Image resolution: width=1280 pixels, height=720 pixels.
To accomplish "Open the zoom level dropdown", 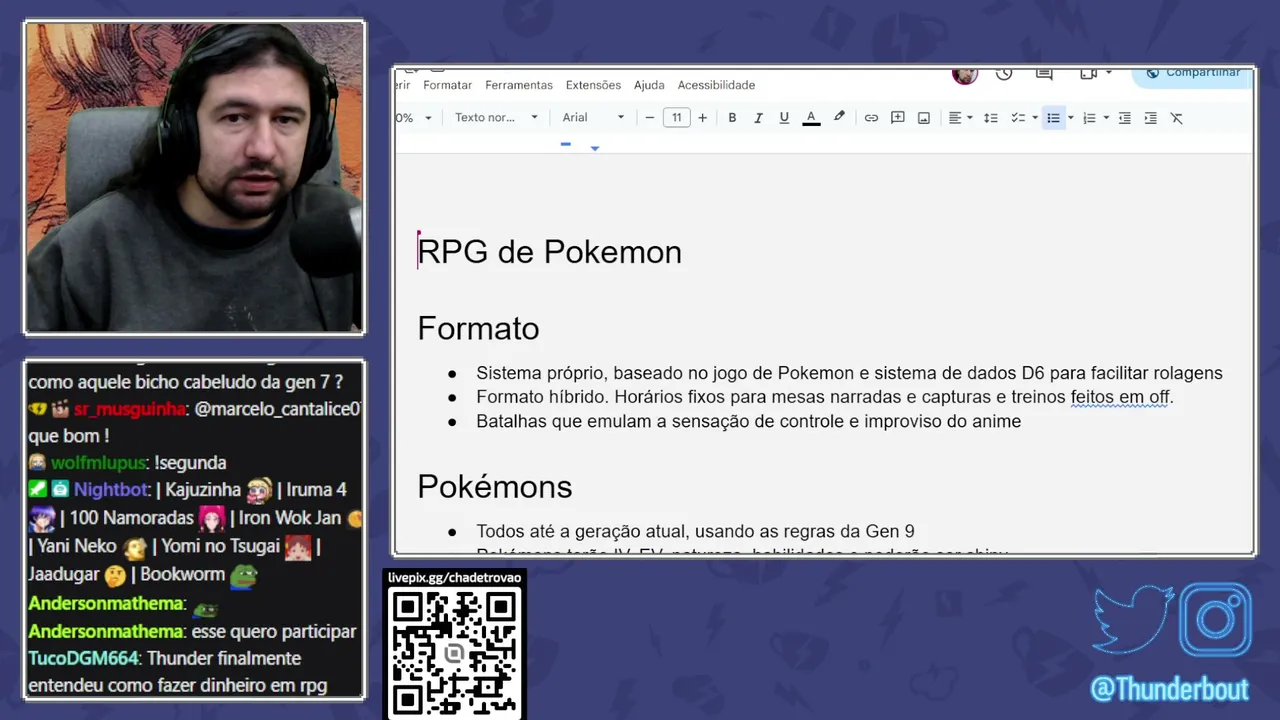I will [x=414, y=118].
